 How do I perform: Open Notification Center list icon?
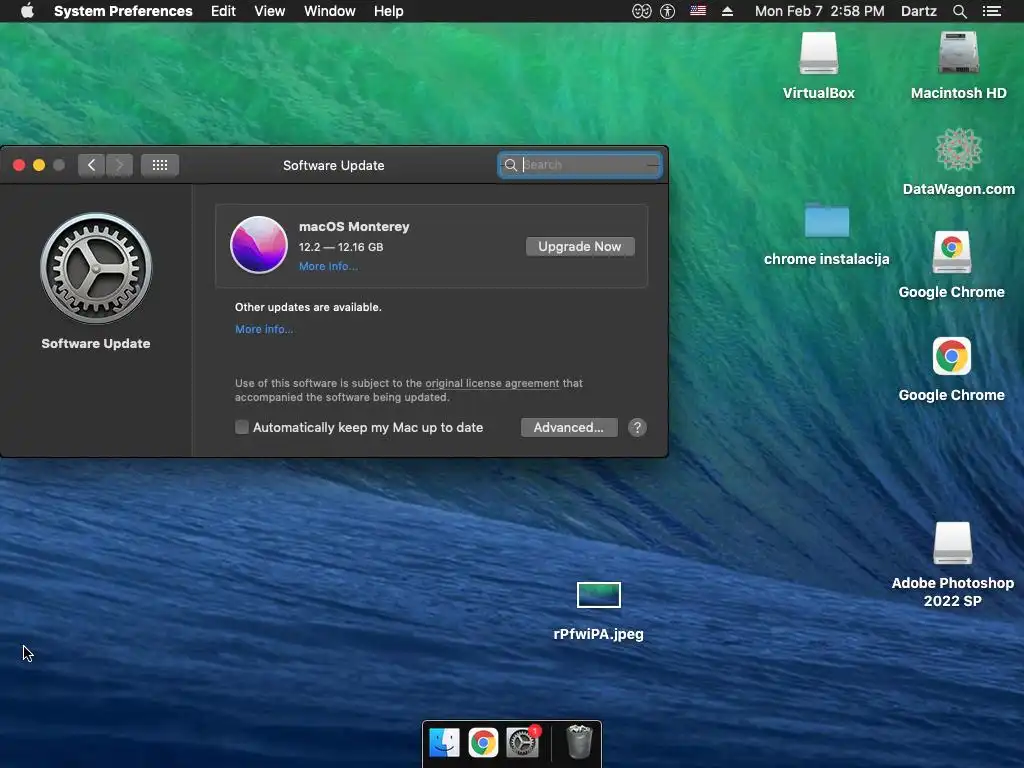coord(991,11)
